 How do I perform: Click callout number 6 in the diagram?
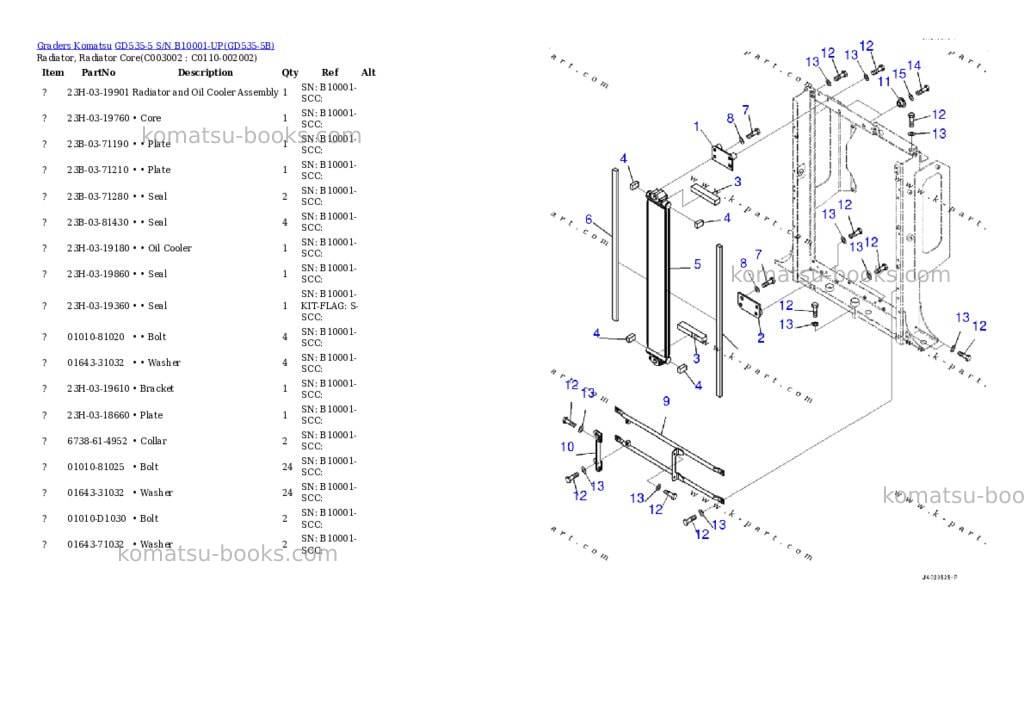pyautogui.click(x=588, y=220)
